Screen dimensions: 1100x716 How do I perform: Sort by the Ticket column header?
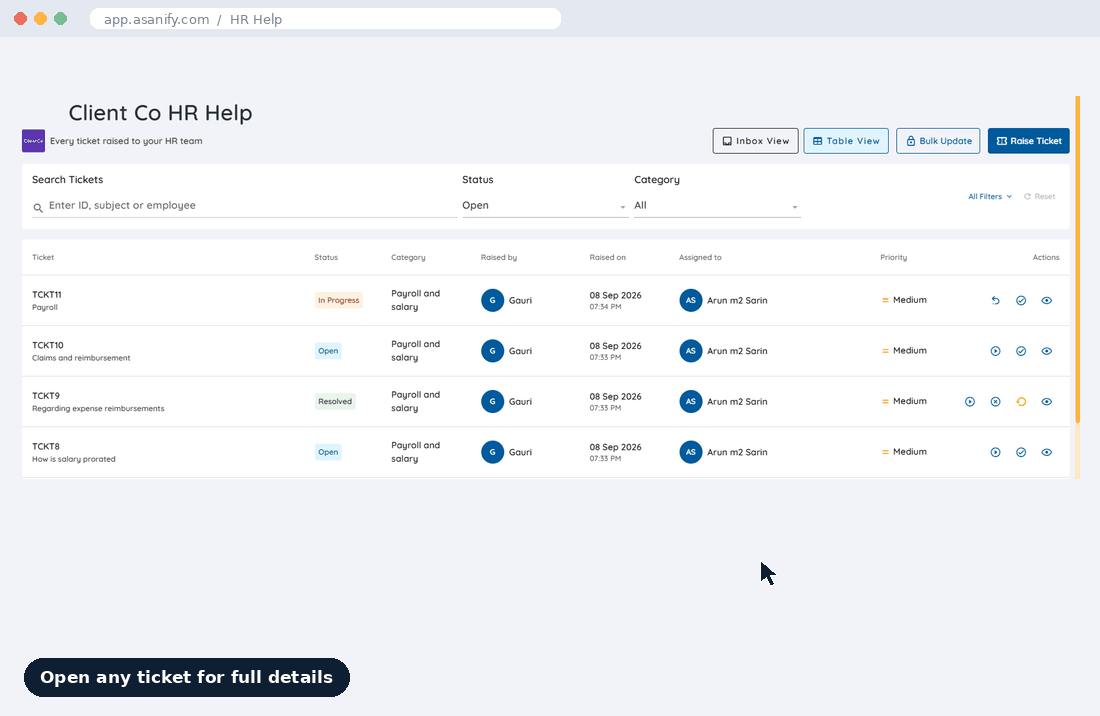click(x=43, y=257)
